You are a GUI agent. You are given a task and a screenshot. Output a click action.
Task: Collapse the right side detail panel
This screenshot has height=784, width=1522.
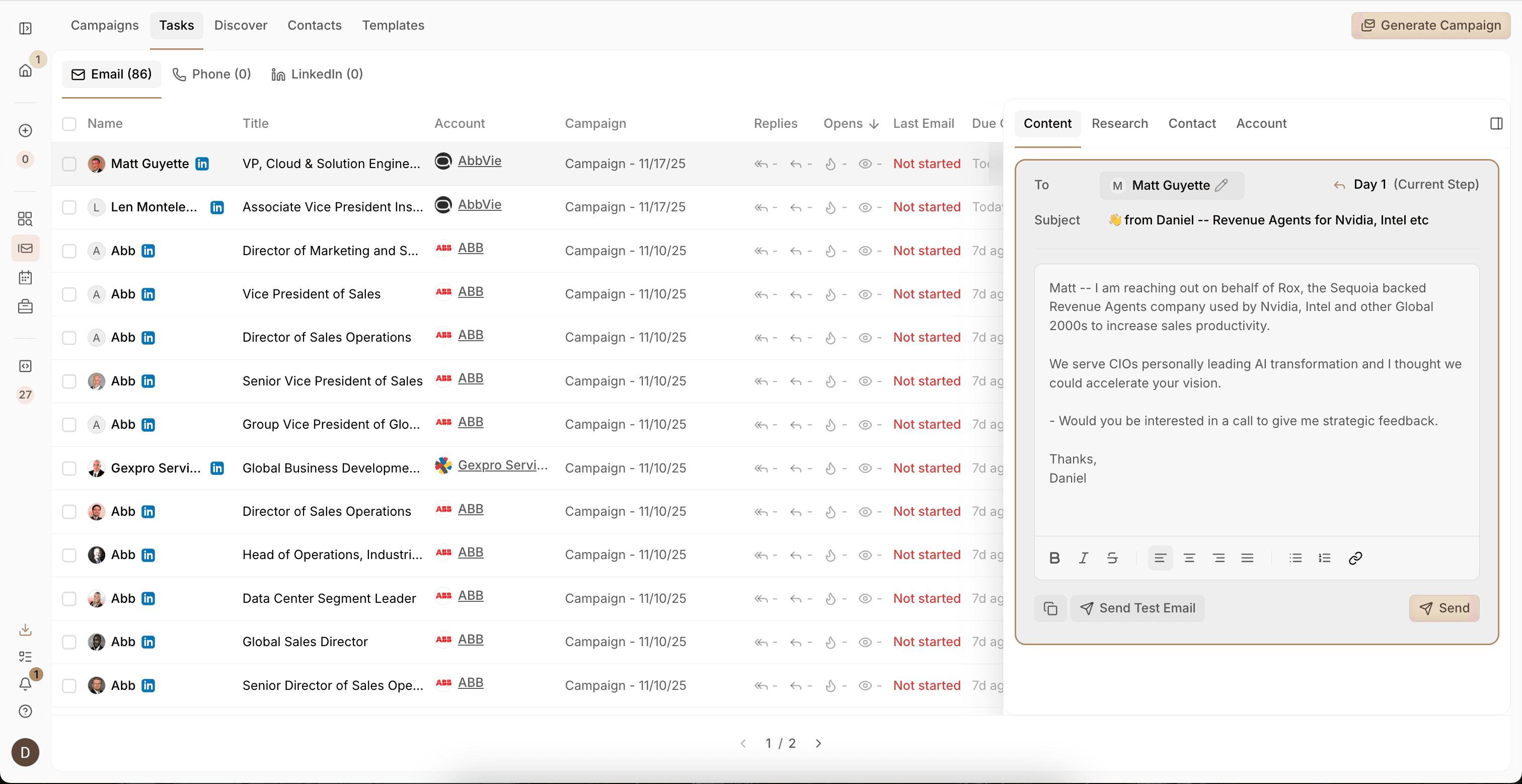pyautogui.click(x=1496, y=123)
